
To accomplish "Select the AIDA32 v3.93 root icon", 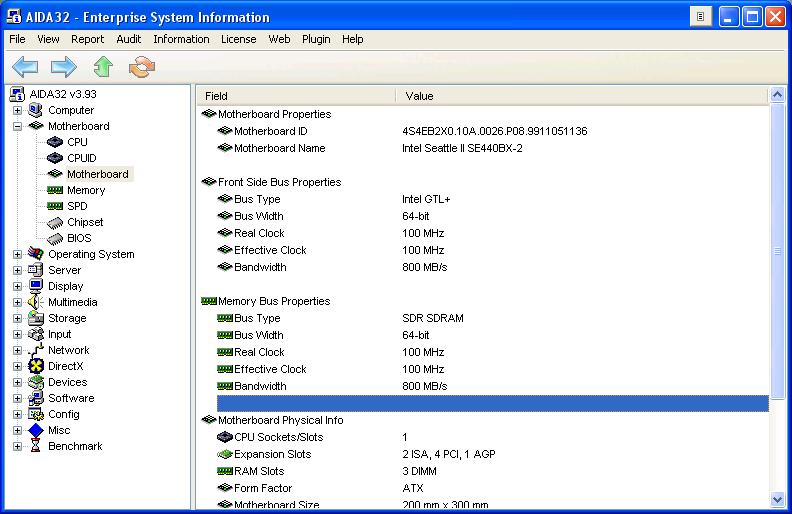I will click(17, 94).
